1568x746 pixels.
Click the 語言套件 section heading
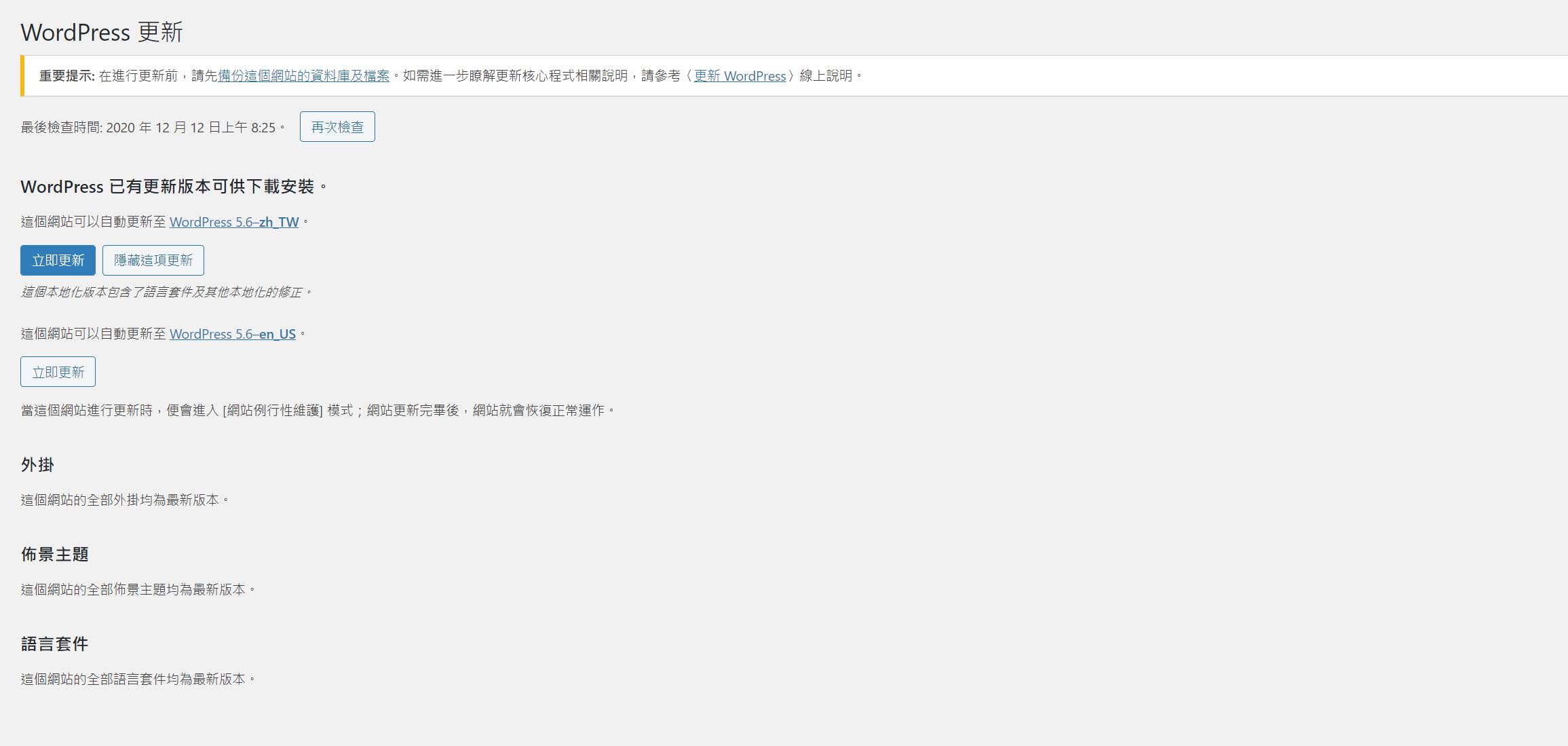point(54,644)
